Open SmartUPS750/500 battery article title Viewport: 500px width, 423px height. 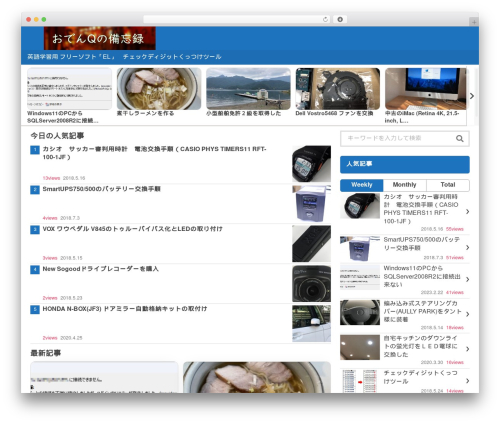click(x=102, y=189)
